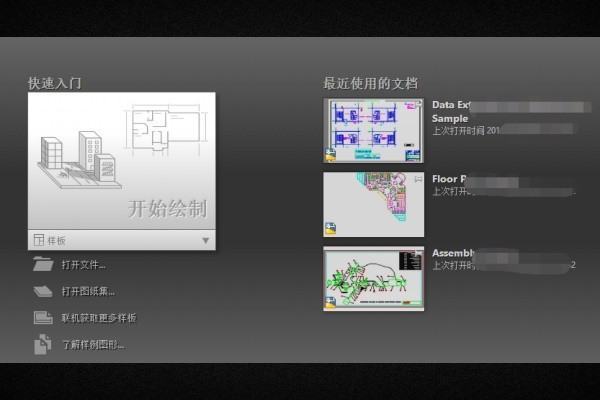This screenshot has height=400, width=600.
Task: Click the 最近使用的文档 heading
Action: tap(370, 83)
